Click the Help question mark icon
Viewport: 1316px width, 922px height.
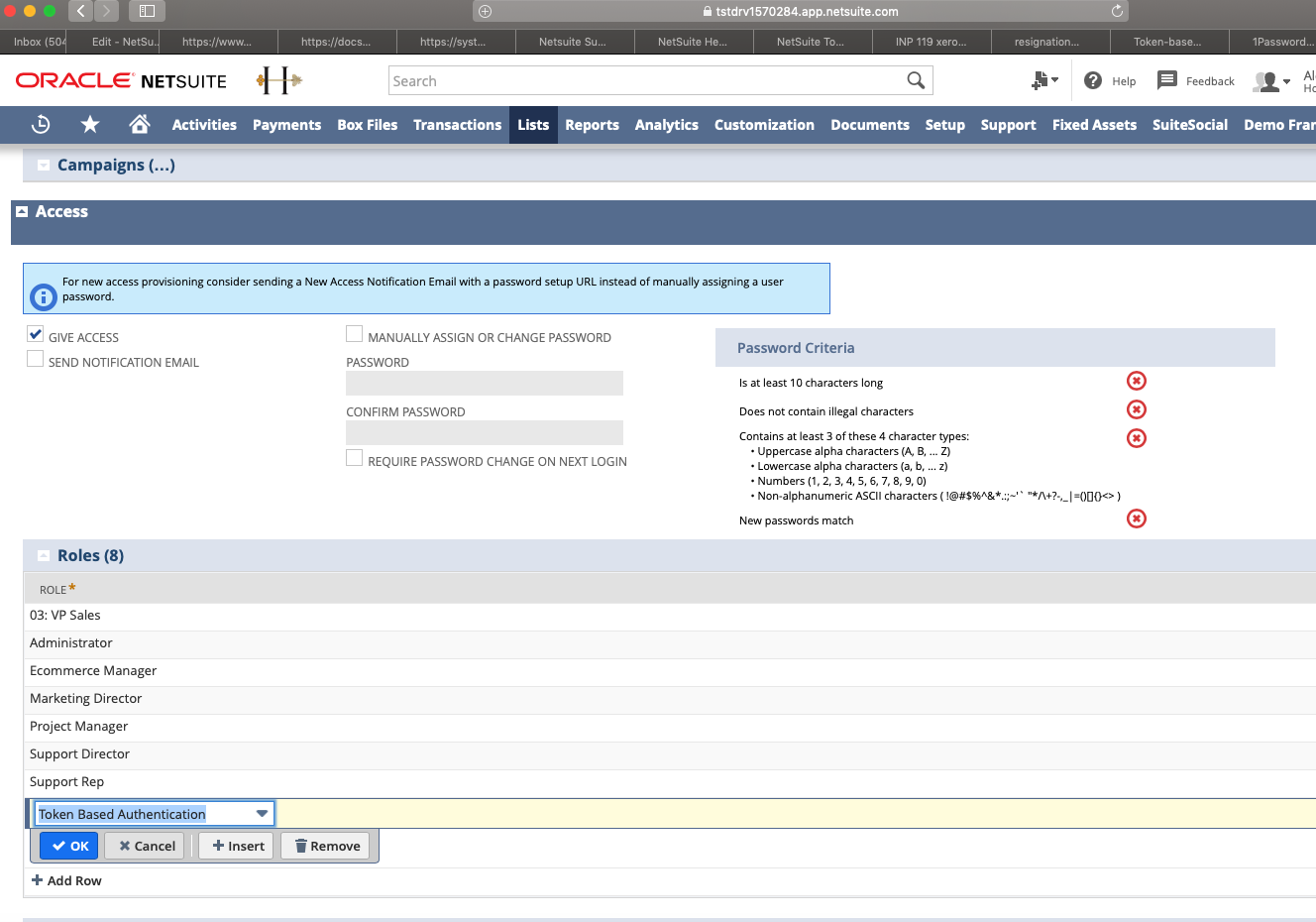1093,80
